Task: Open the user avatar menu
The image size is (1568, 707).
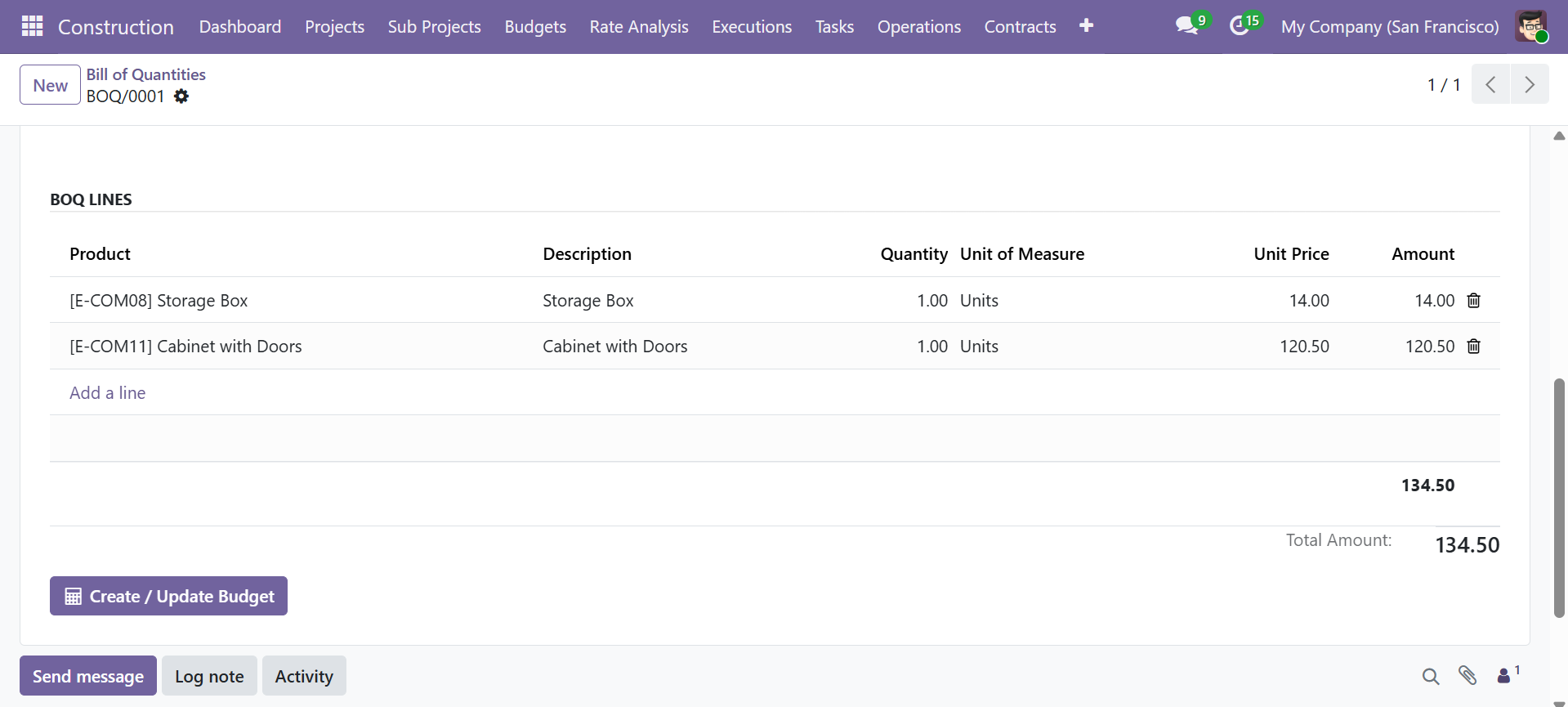Action: pyautogui.click(x=1530, y=26)
